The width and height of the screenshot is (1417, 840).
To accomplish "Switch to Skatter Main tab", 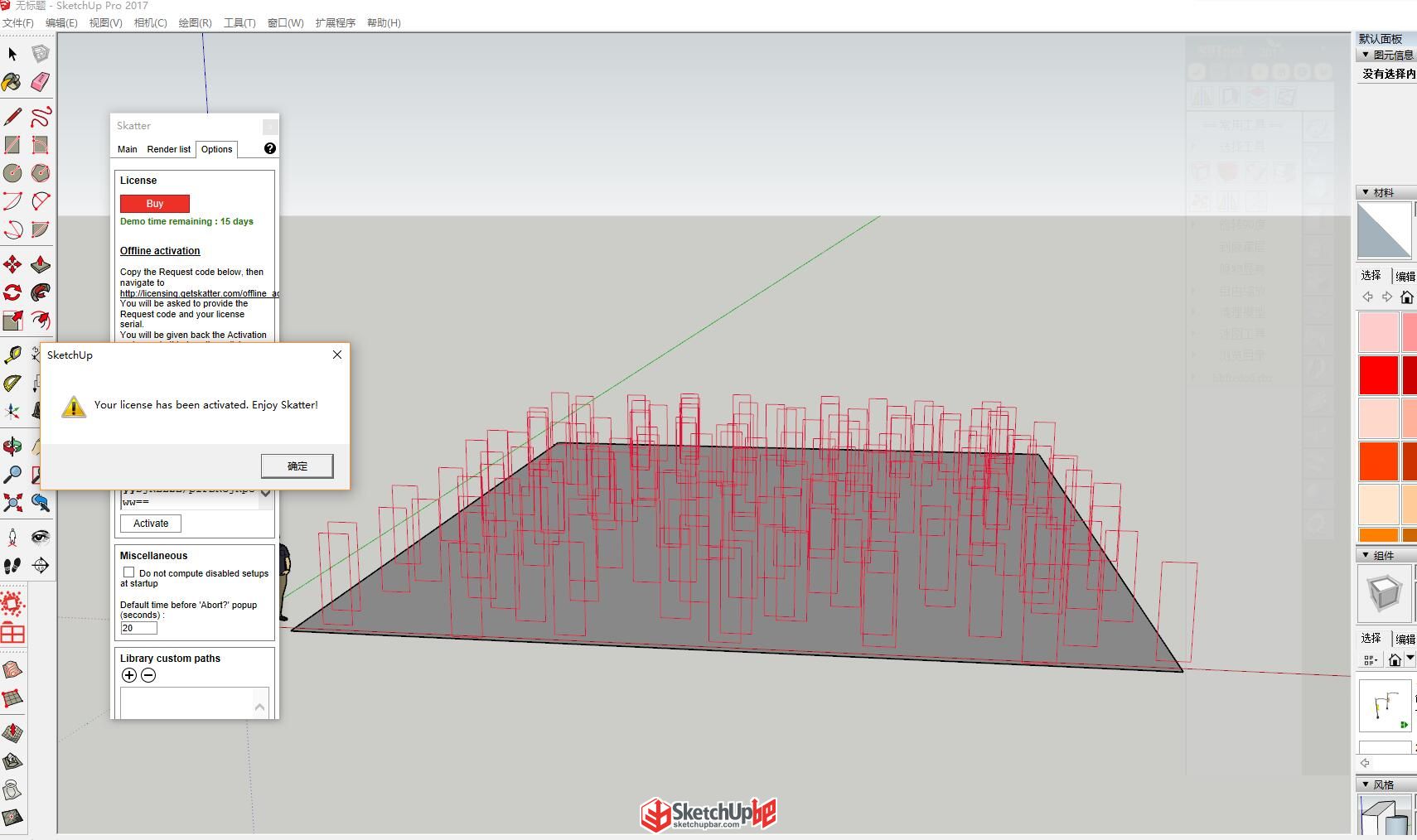I will coord(128,149).
